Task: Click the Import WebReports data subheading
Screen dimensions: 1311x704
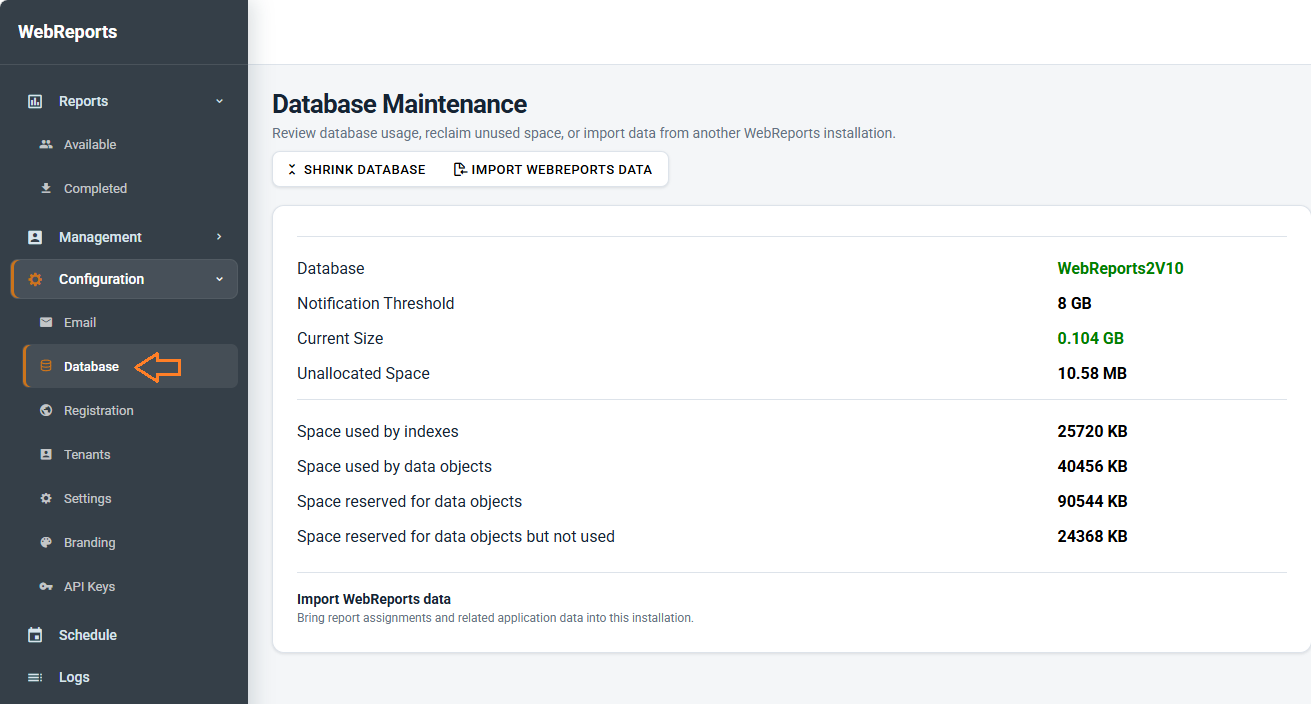Action: point(374,599)
